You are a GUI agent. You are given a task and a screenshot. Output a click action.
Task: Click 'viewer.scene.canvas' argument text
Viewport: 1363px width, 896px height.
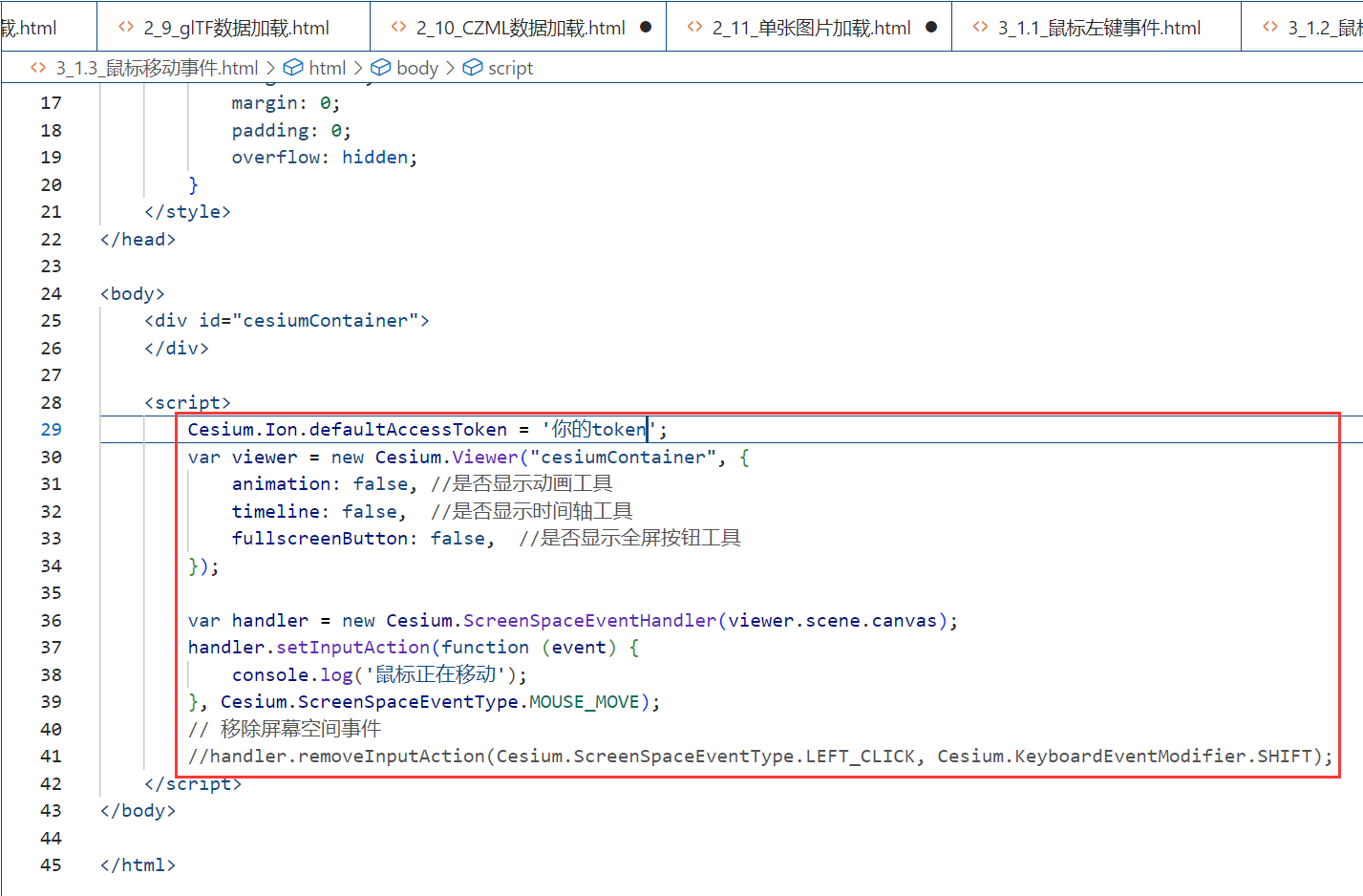click(x=833, y=620)
